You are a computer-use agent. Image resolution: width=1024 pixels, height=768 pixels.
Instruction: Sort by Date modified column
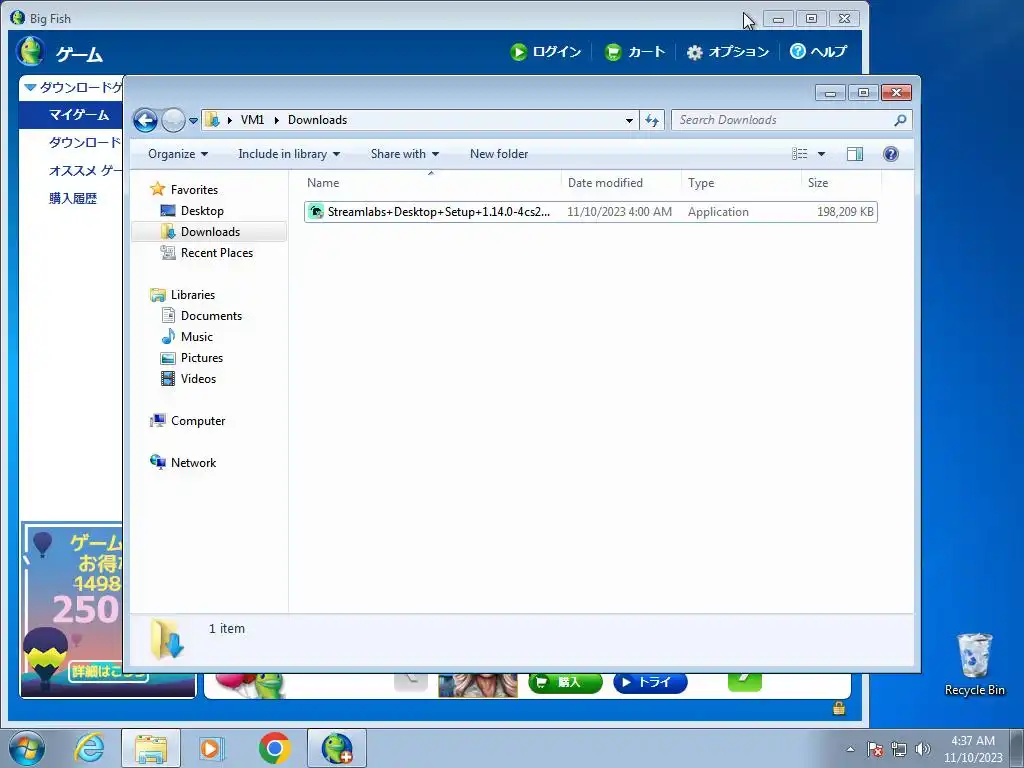click(621, 183)
